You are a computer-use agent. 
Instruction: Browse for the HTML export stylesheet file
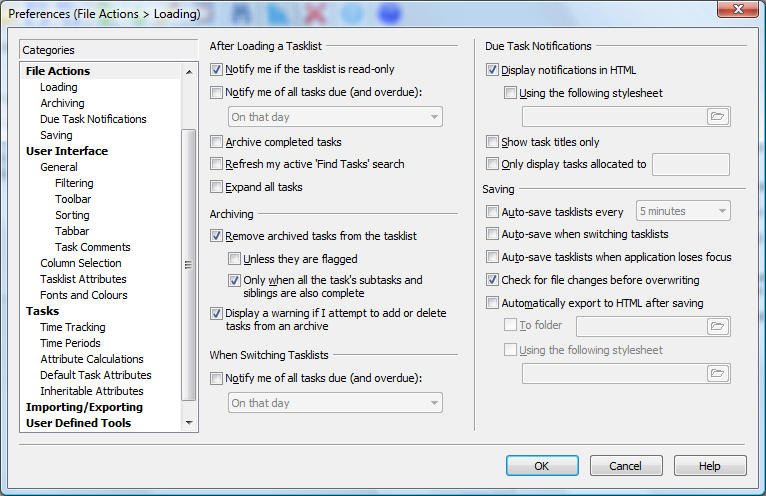[x=718, y=373]
